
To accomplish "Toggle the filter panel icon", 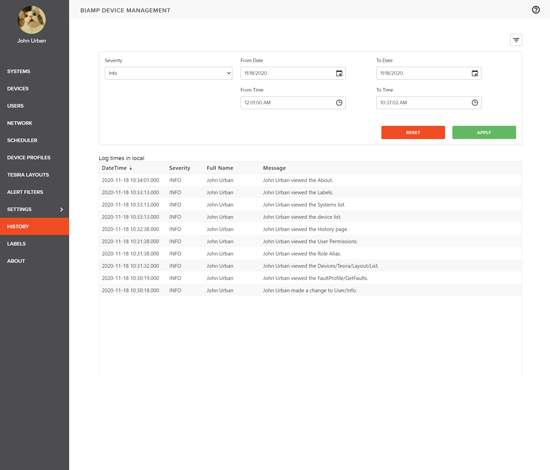I will pyautogui.click(x=516, y=40).
